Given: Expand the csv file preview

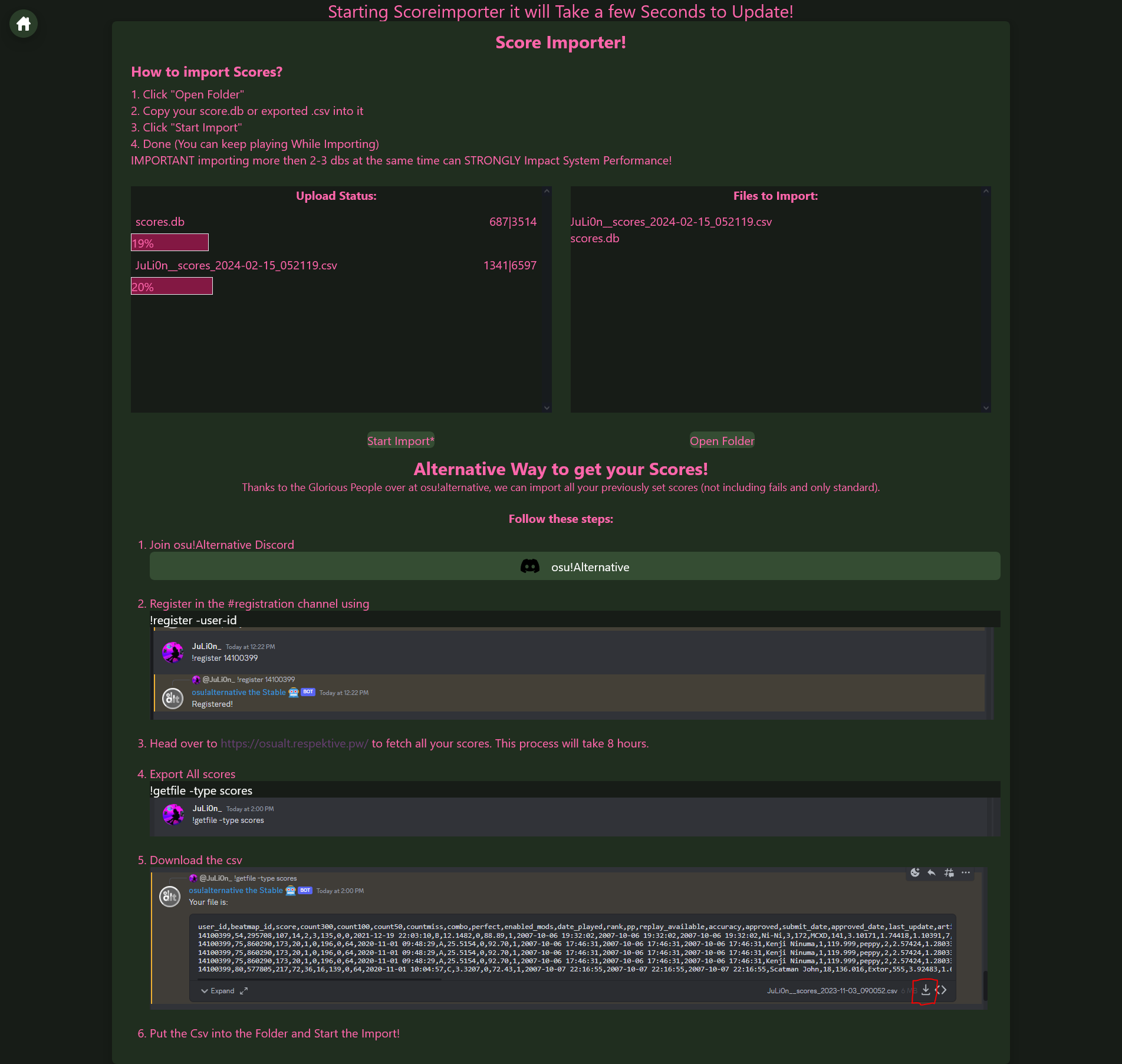Looking at the screenshot, I should [x=218, y=991].
